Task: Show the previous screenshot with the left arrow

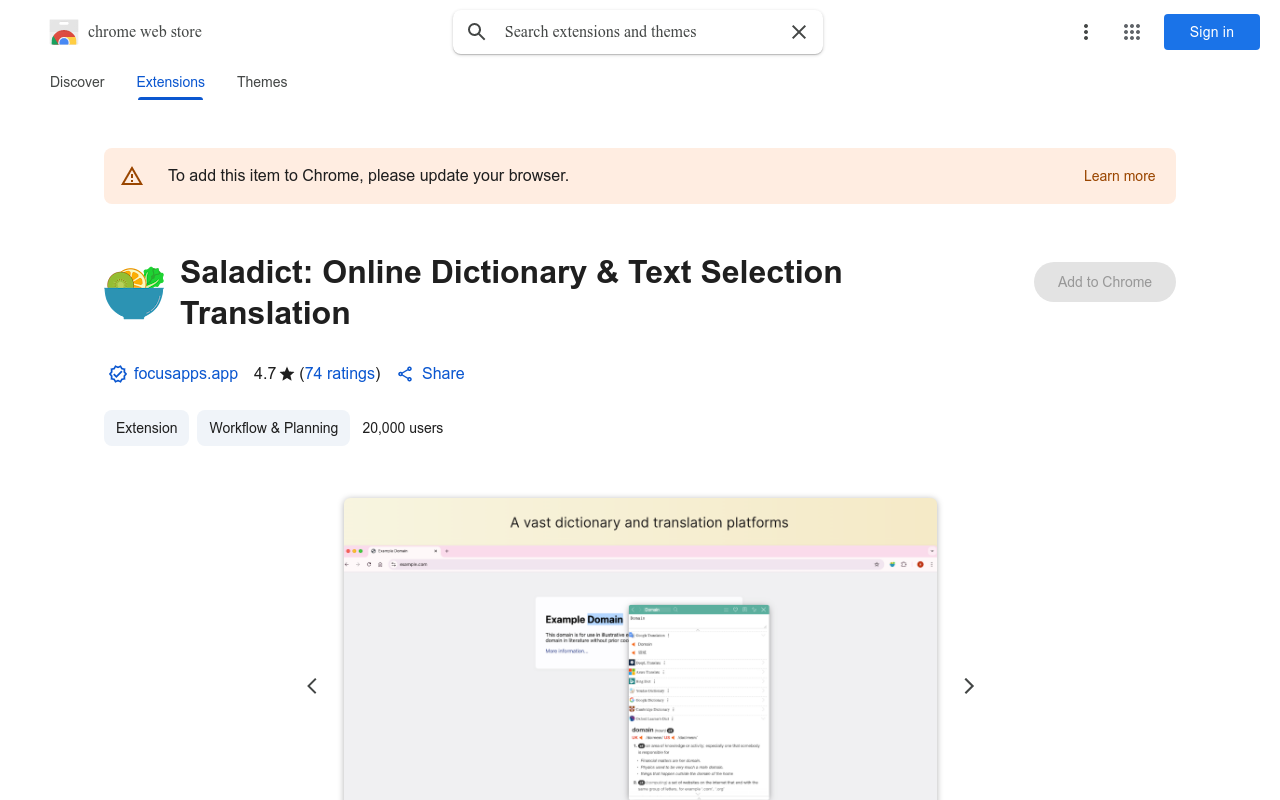Action: point(312,686)
